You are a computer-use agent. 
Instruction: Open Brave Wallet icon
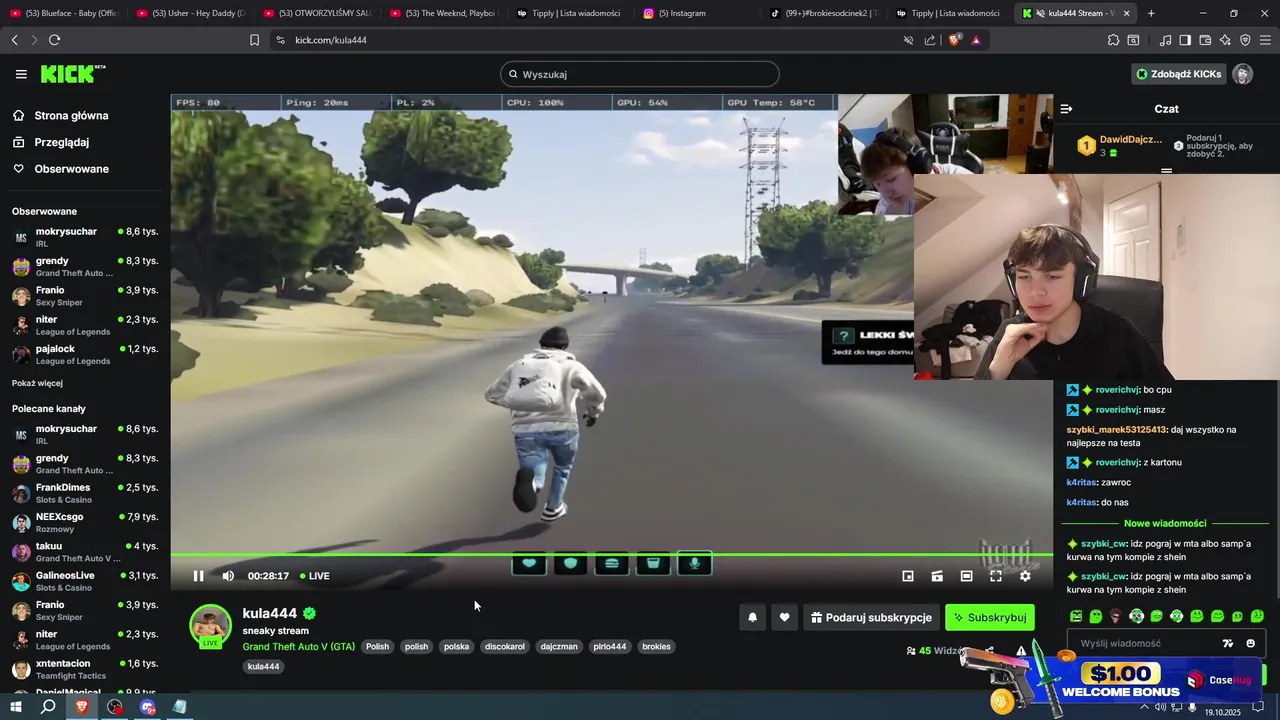coord(1205,40)
